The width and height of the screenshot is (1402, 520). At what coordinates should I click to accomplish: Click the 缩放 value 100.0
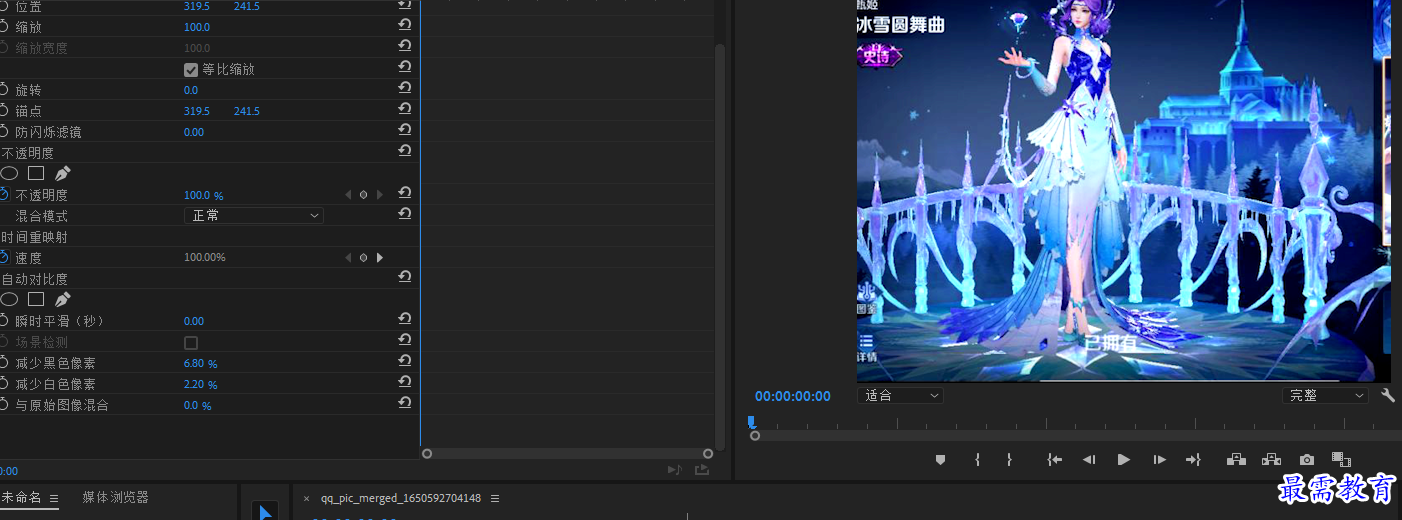click(197, 27)
